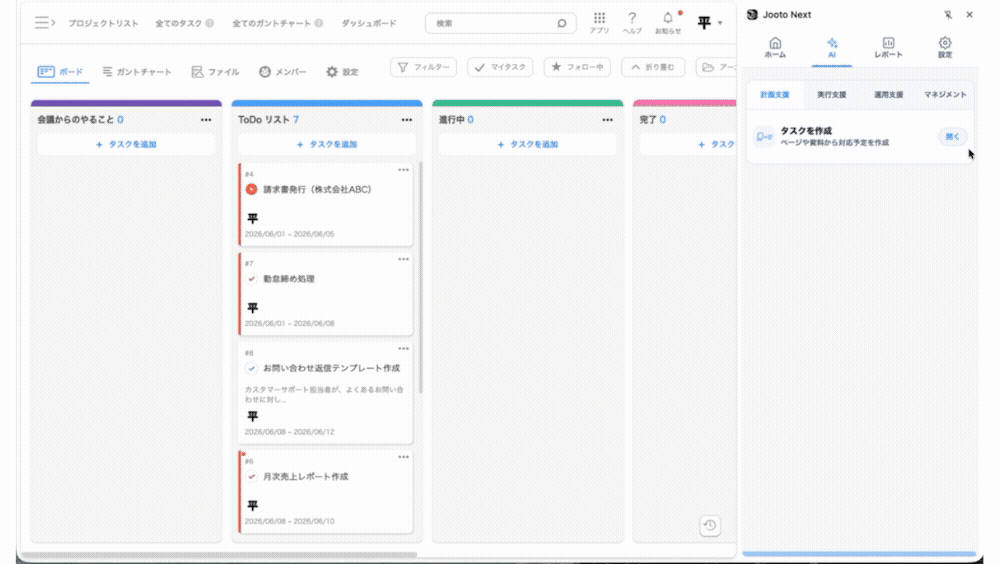Pin the Jooto Next panel
Screen dimensions: 1000x564
point(948,15)
